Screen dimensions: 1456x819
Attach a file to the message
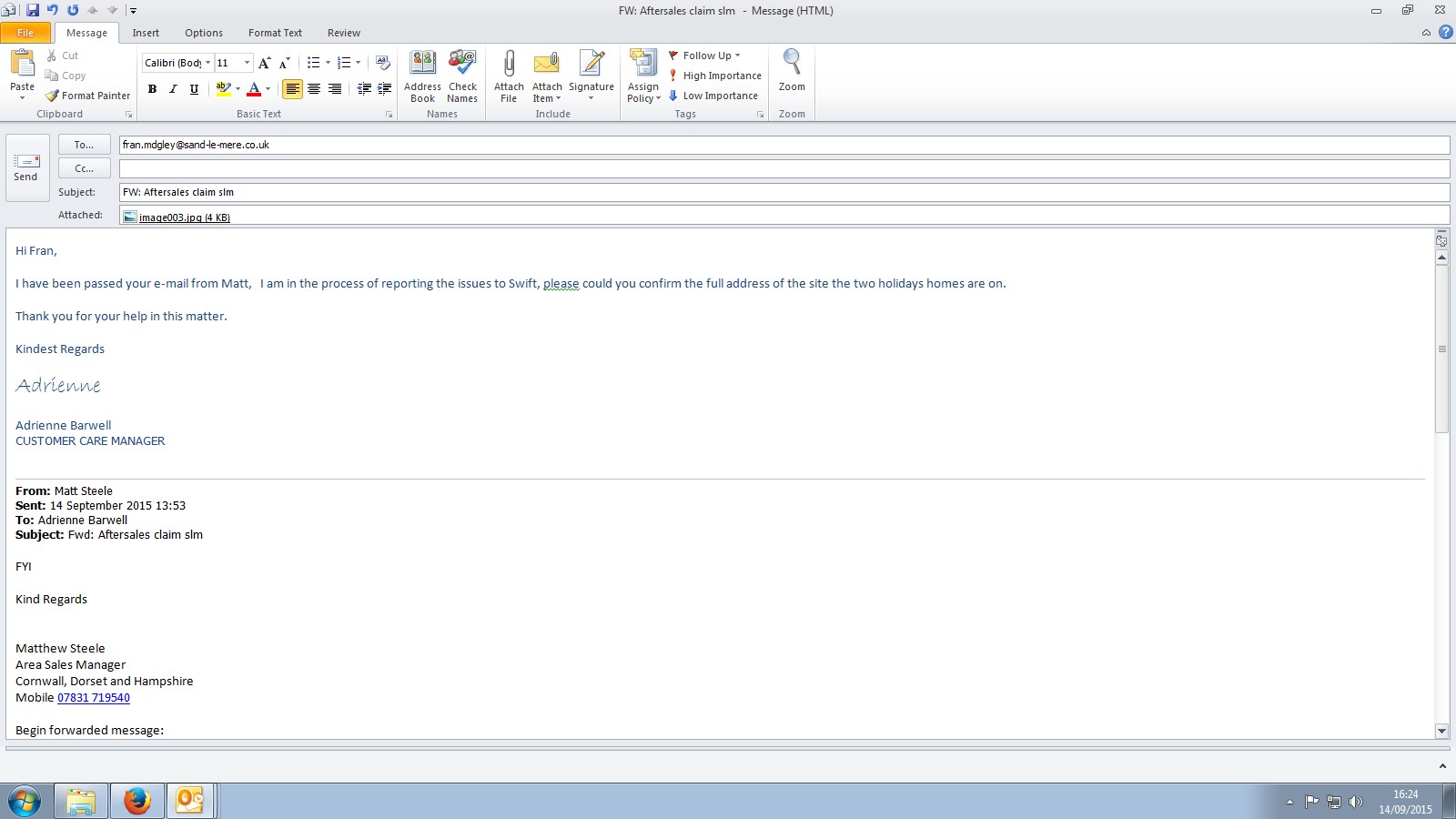[509, 76]
